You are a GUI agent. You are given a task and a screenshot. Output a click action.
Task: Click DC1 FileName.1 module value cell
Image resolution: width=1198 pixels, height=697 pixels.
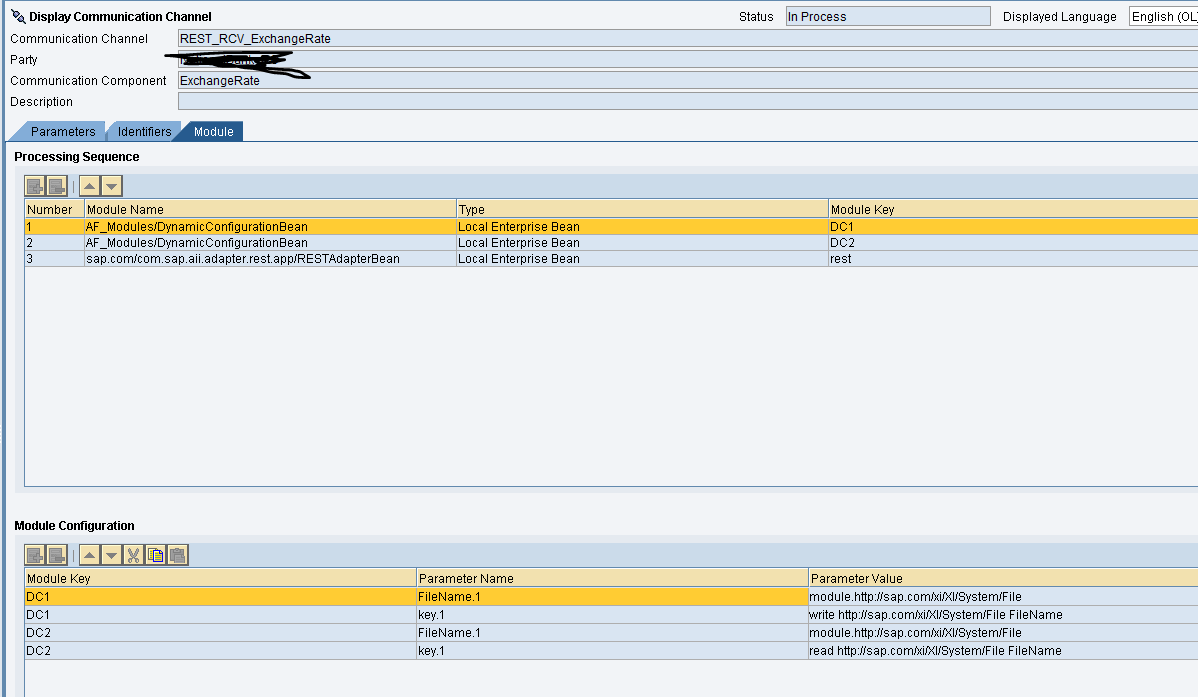[x=1003, y=596]
